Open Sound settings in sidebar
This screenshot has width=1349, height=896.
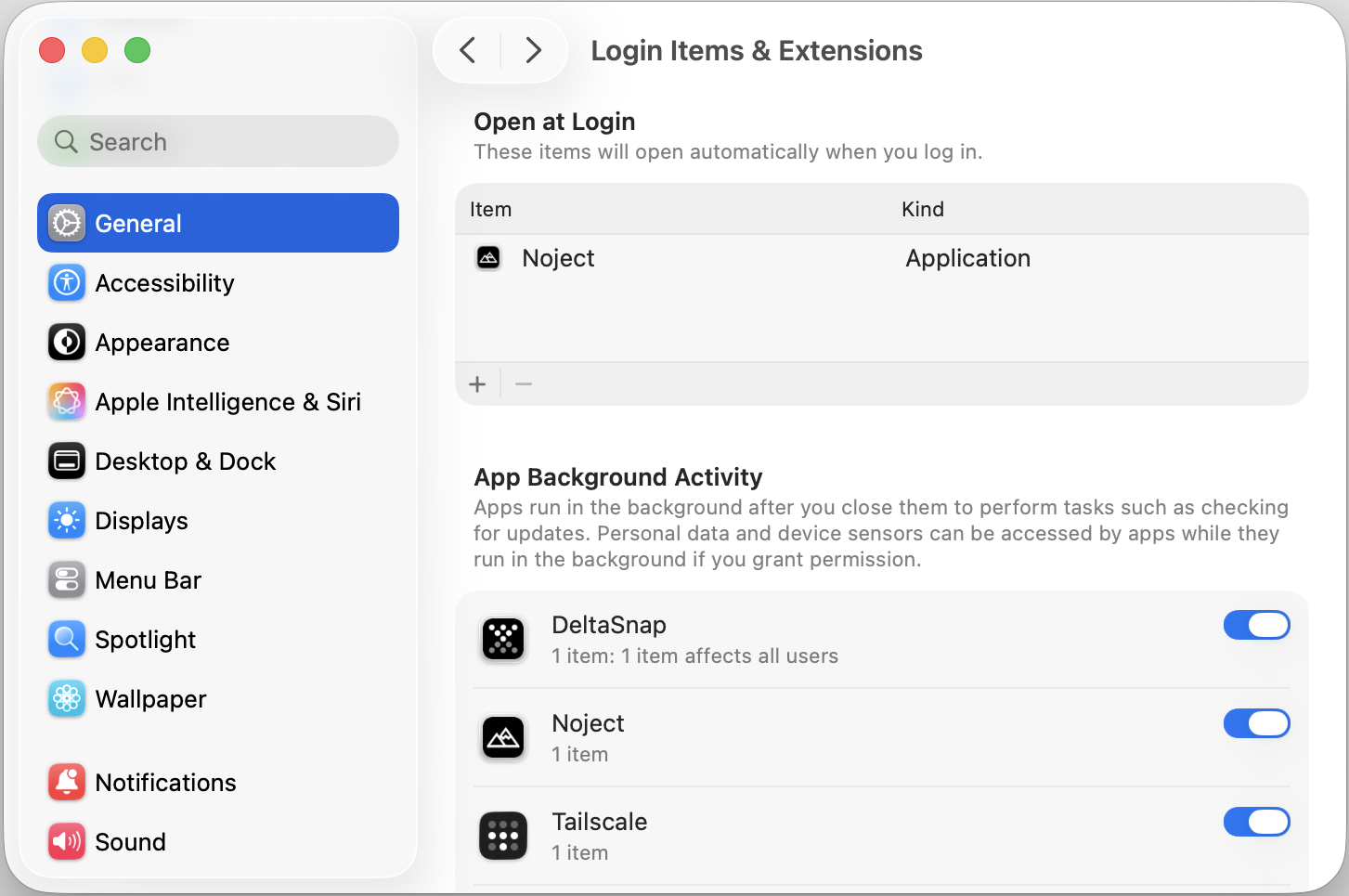(x=218, y=842)
